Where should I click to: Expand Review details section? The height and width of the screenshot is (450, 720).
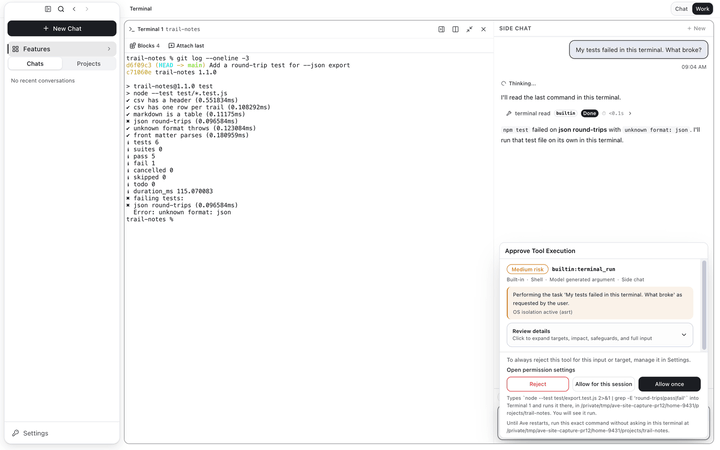pyautogui.click(x=599, y=334)
